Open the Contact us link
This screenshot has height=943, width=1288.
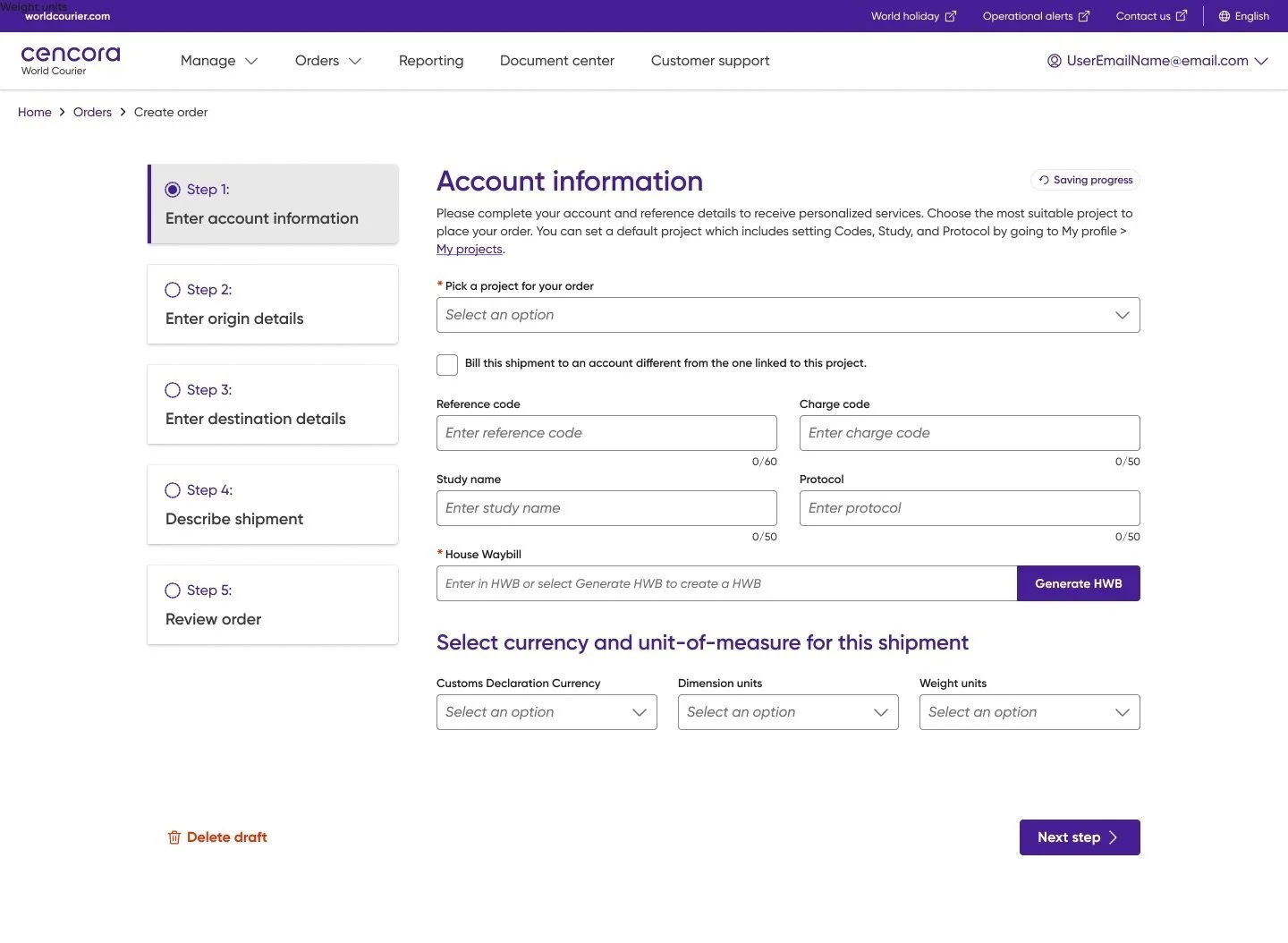pyautogui.click(x=1152, y=16)
